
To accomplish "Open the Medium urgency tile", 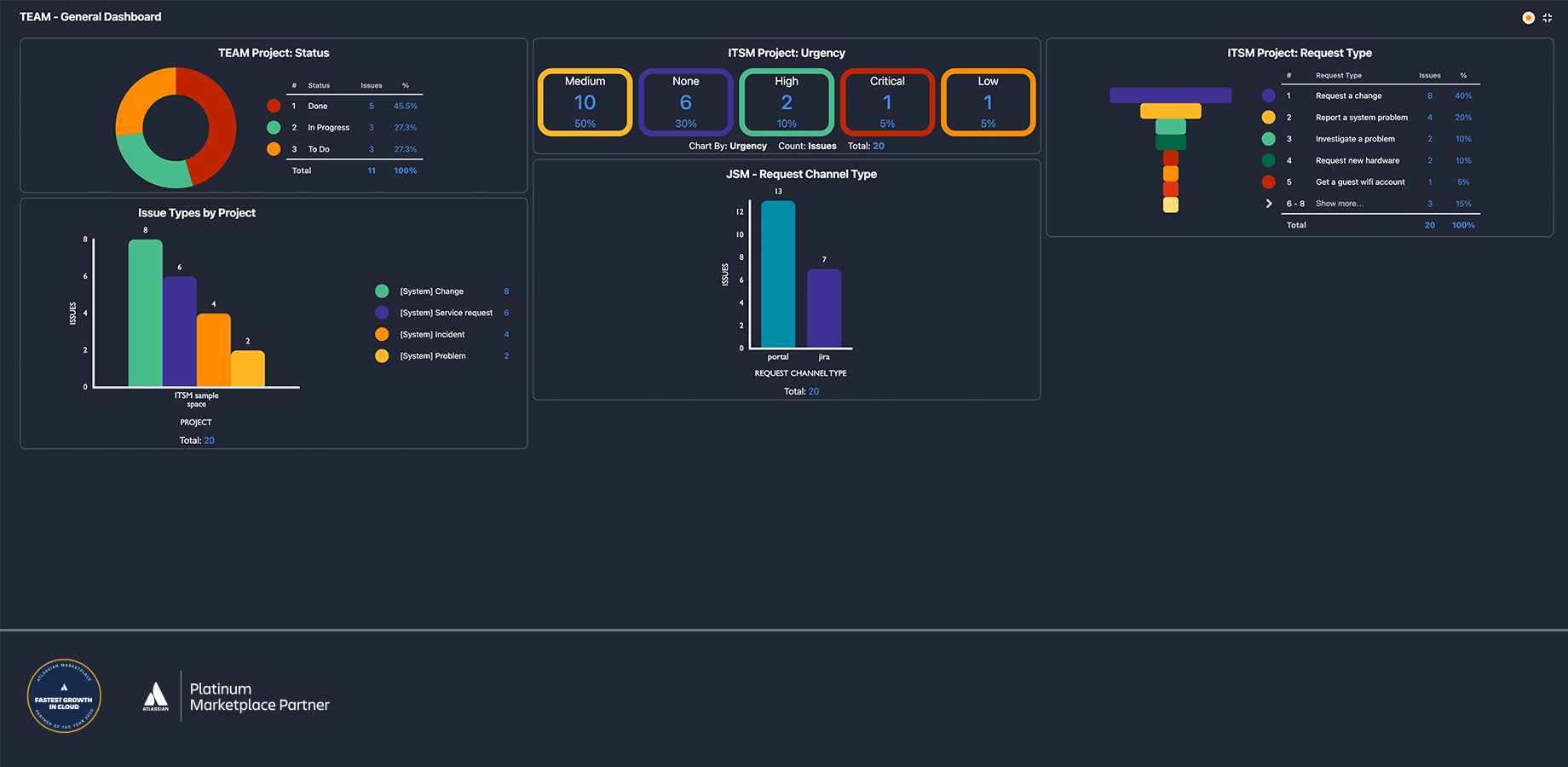I will point(585,102).
